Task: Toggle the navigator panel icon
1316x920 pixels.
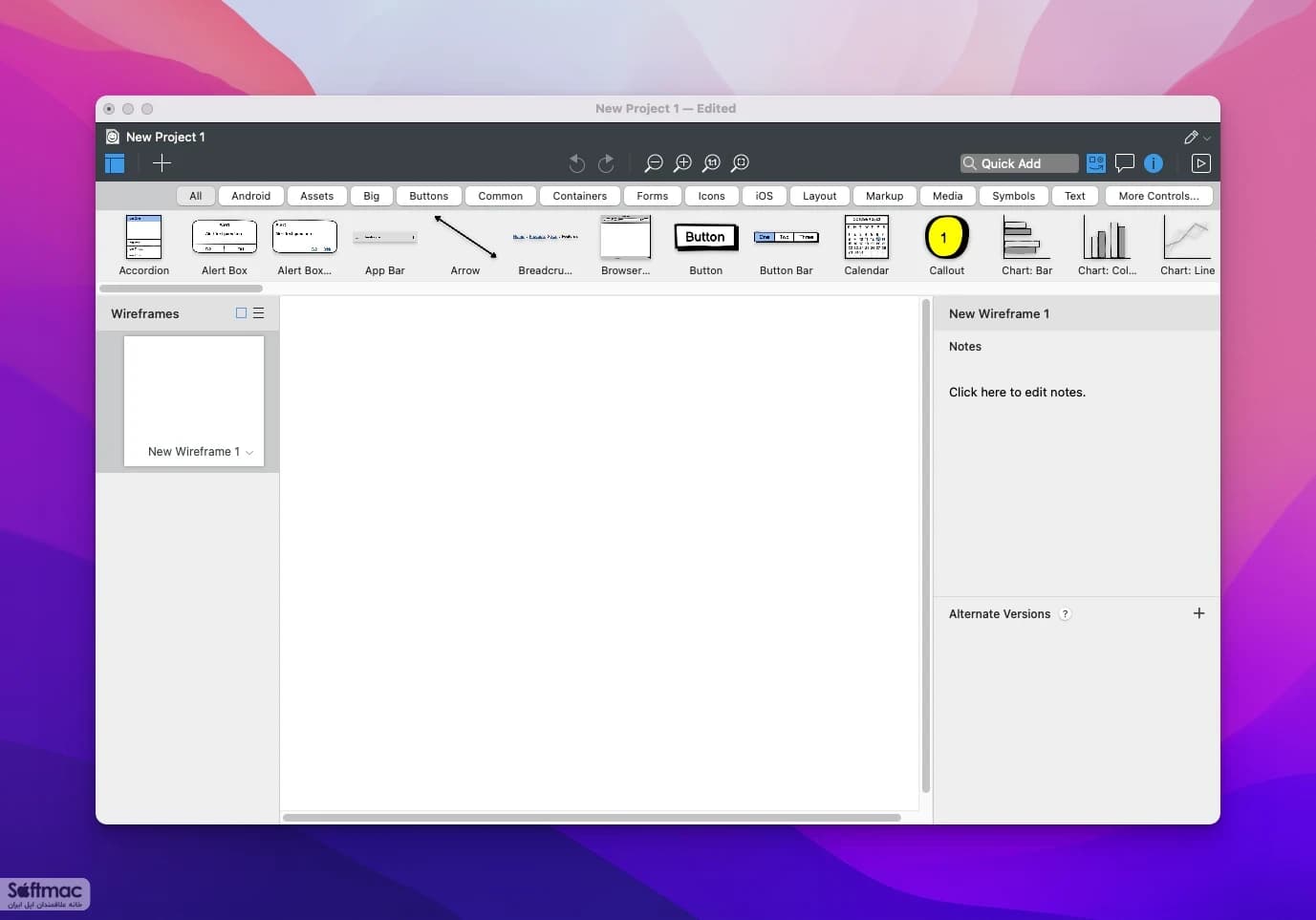Action: [115, 163]
